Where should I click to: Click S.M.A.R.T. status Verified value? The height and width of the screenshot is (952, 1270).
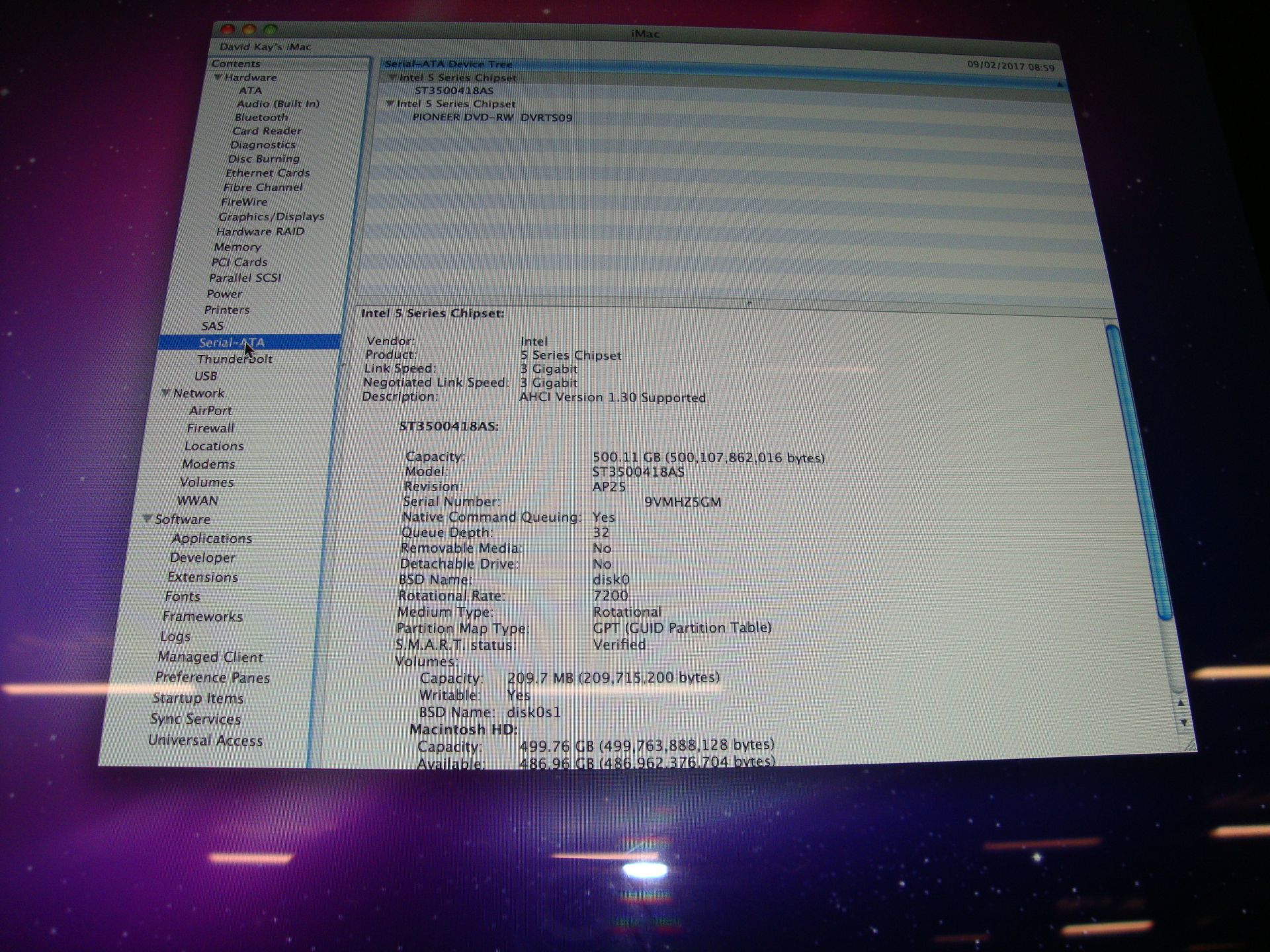click(x=619, y=644)
